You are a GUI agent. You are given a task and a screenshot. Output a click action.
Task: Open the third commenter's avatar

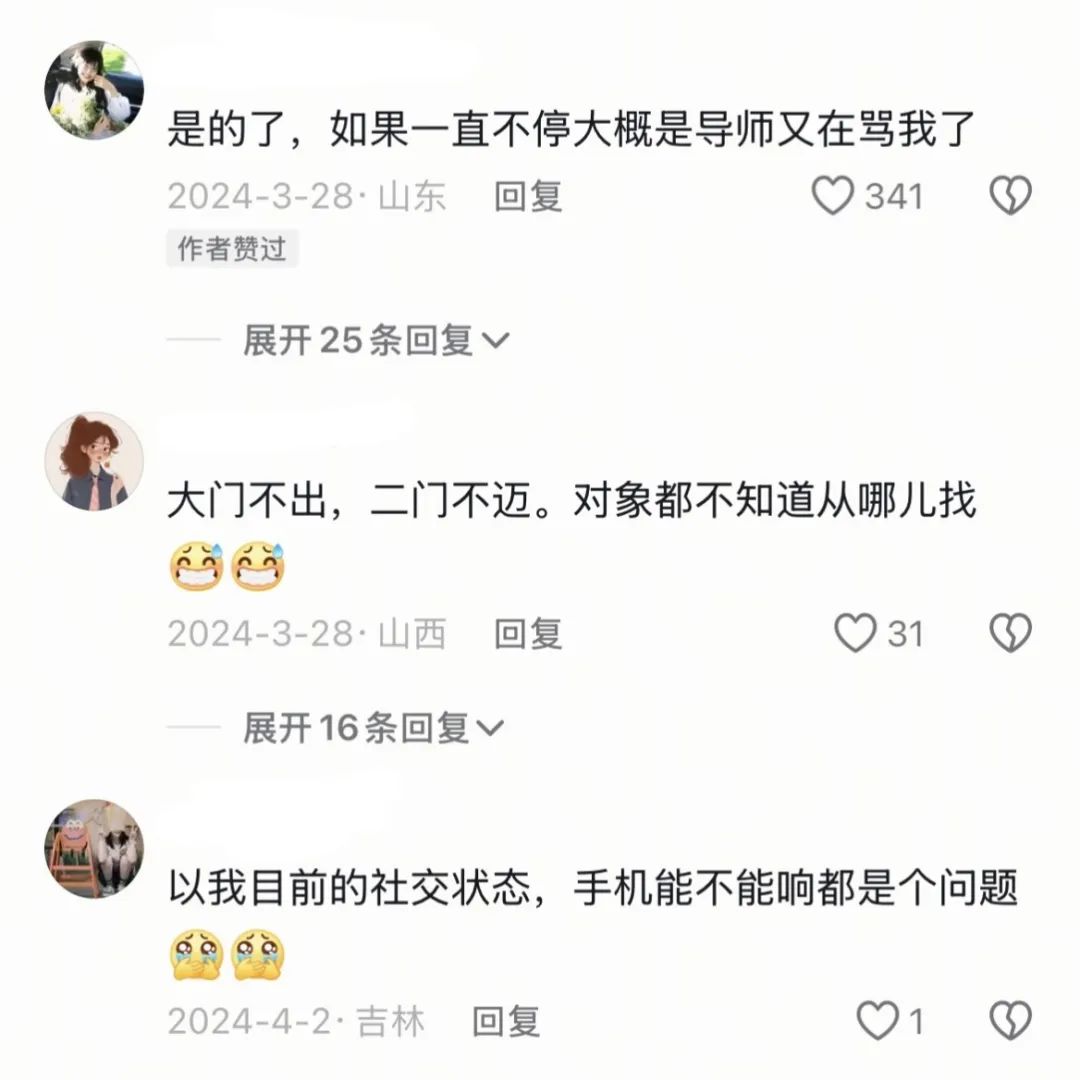click(94, 849)
